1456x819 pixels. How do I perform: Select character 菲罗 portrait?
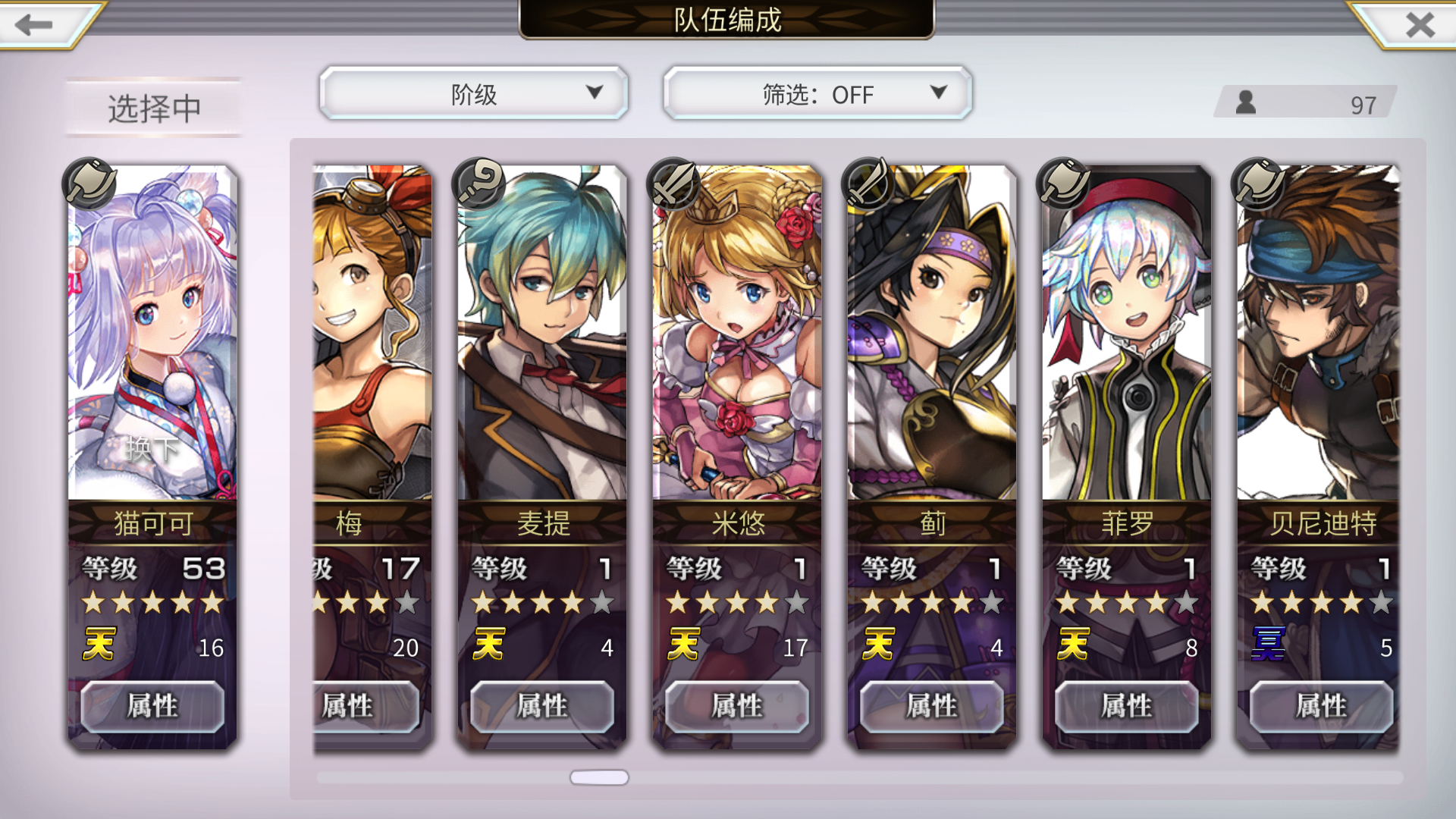(x=1126, y=334)
